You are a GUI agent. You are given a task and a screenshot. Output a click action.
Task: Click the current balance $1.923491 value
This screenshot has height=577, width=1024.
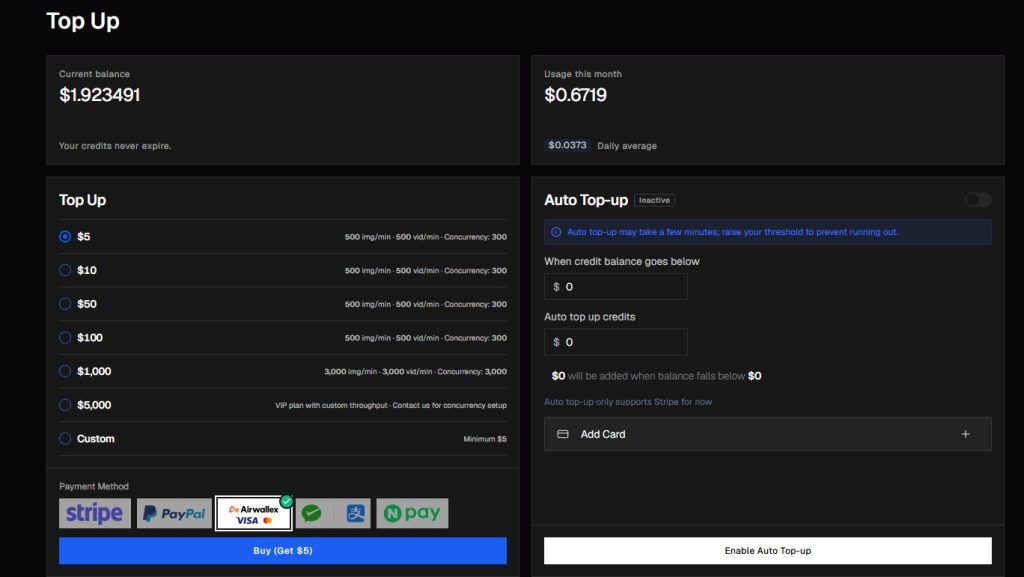pos(100,95)
